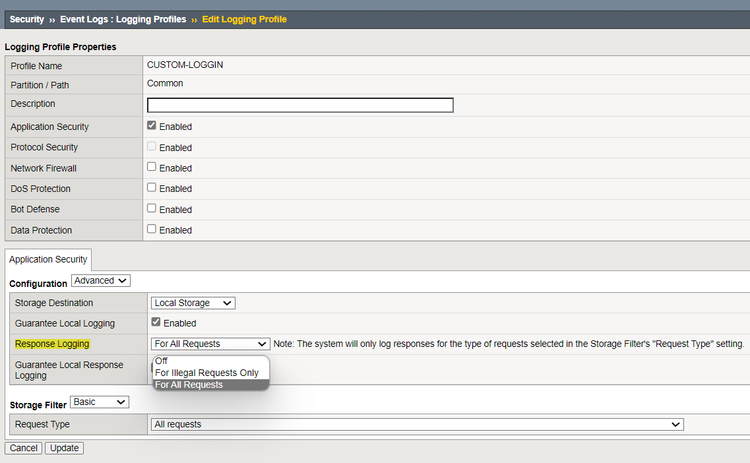Click the Update button

[64, 448]
